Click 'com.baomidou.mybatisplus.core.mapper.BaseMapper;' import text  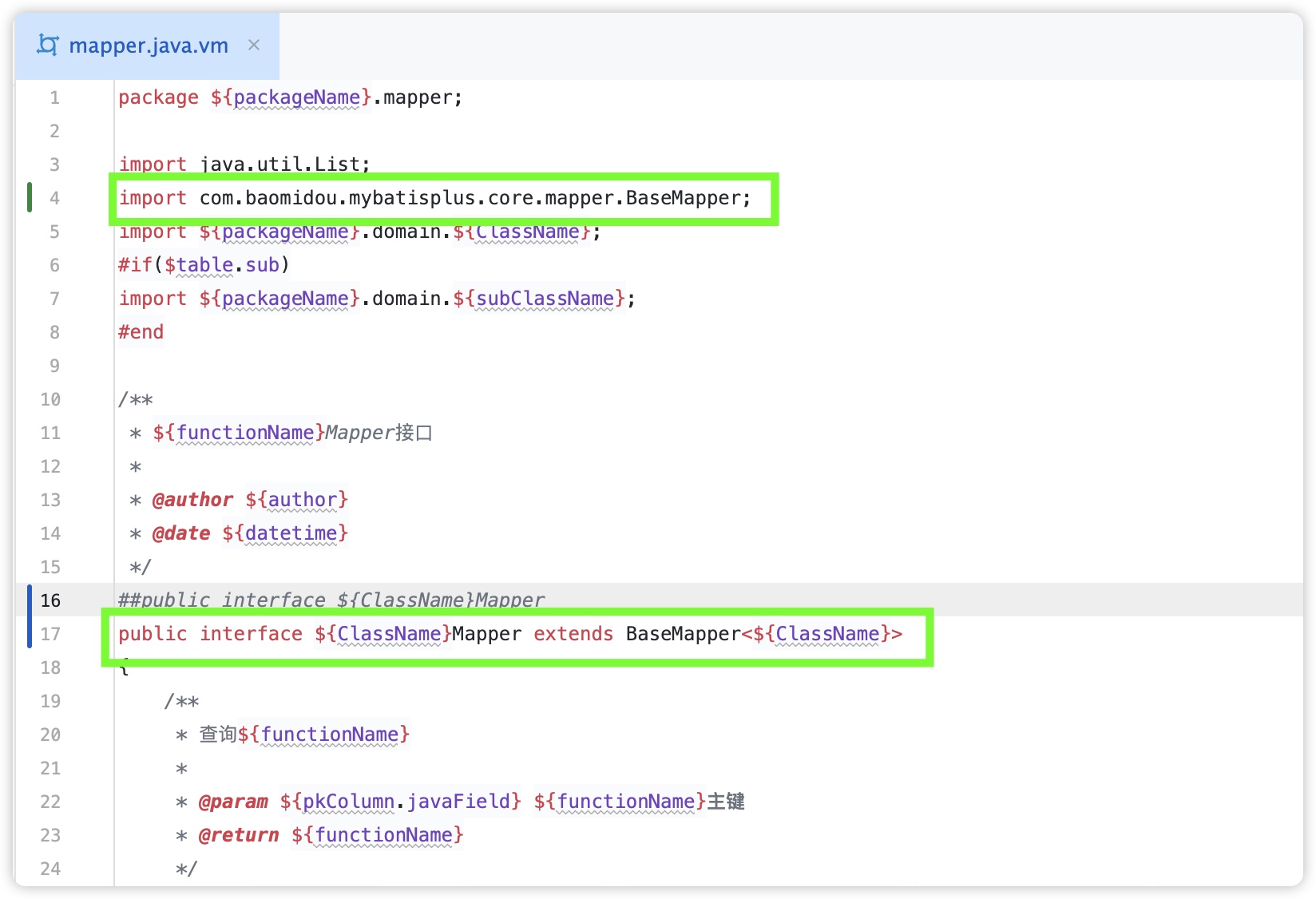(475, 198)
